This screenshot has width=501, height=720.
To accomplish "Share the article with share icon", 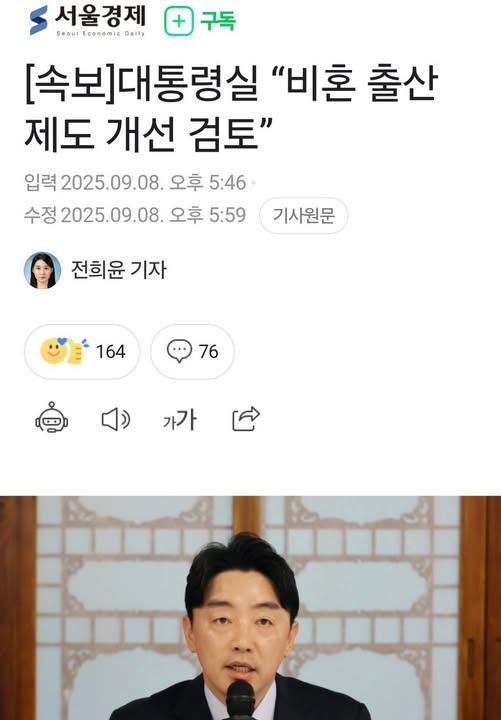I will click(246, 418).
